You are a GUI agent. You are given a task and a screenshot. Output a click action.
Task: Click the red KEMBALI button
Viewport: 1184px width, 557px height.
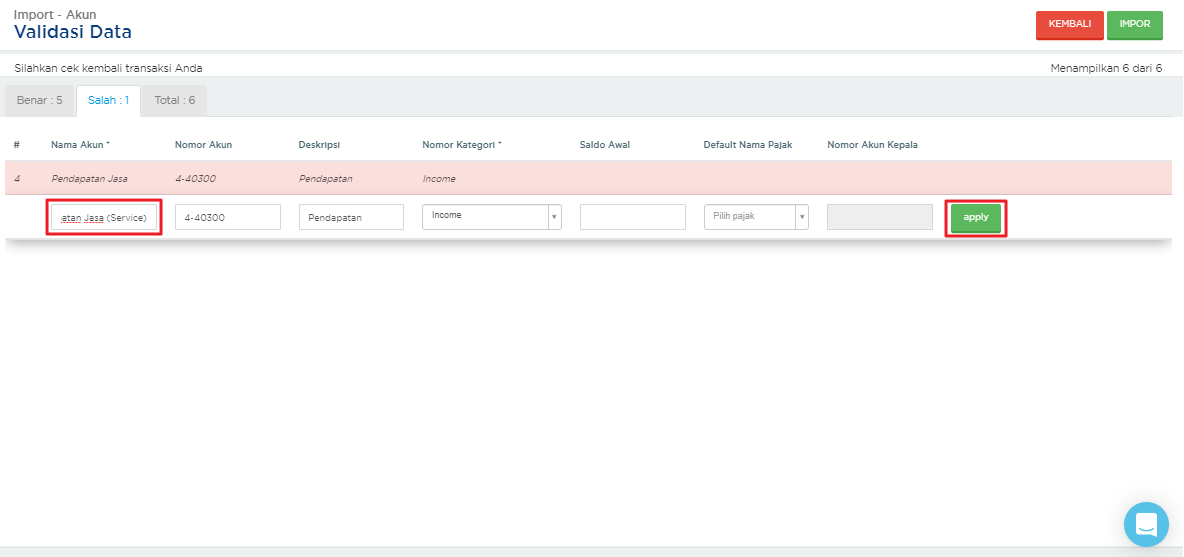(1069, 24)
